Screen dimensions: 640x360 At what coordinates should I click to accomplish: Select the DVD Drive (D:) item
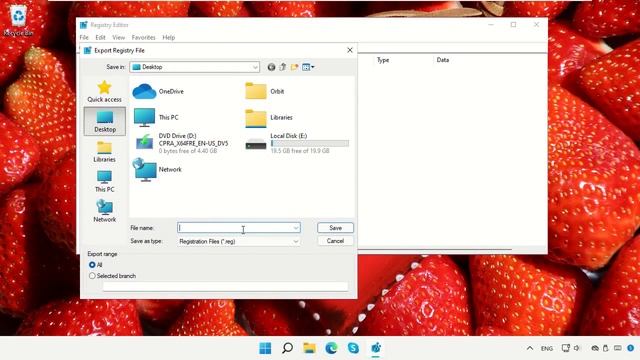[182, 143]
